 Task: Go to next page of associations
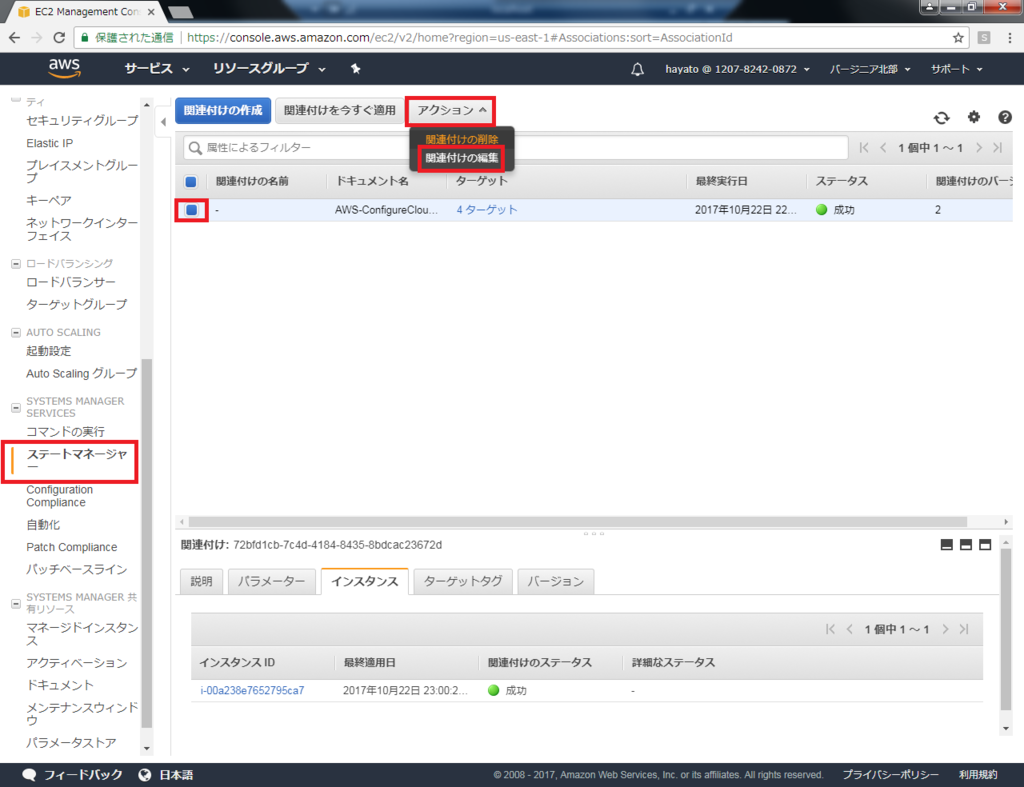pos(978,148)
